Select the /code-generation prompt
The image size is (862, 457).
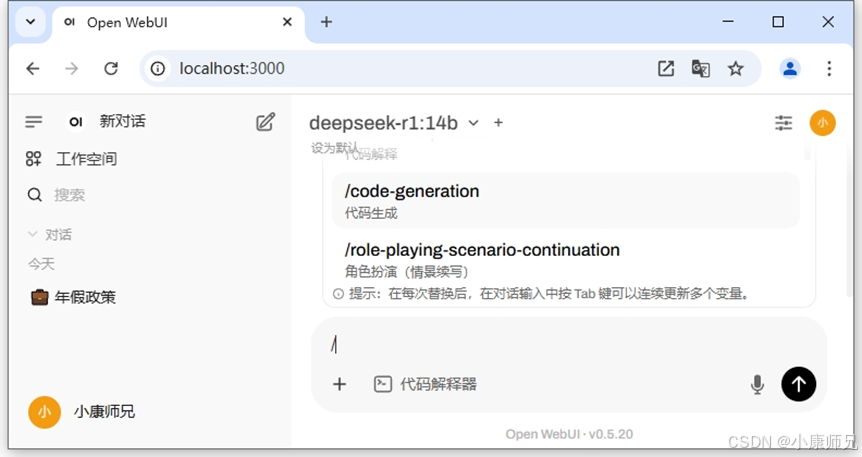point(566,200)
